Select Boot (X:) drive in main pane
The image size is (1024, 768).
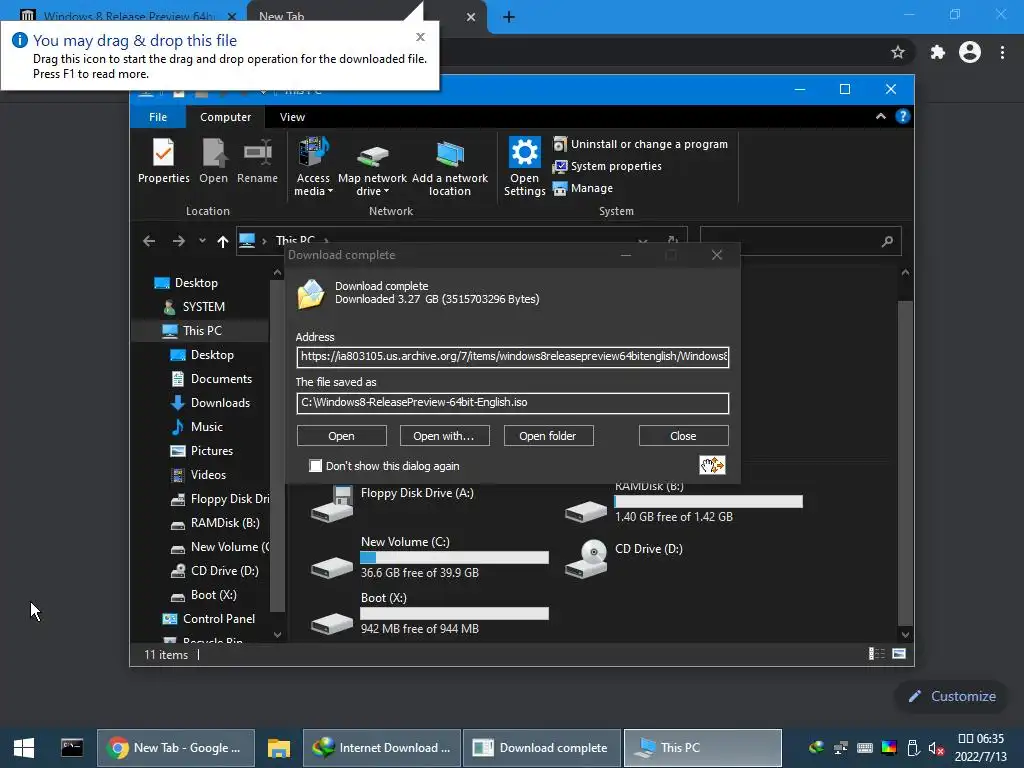click(x=430, y=614)
